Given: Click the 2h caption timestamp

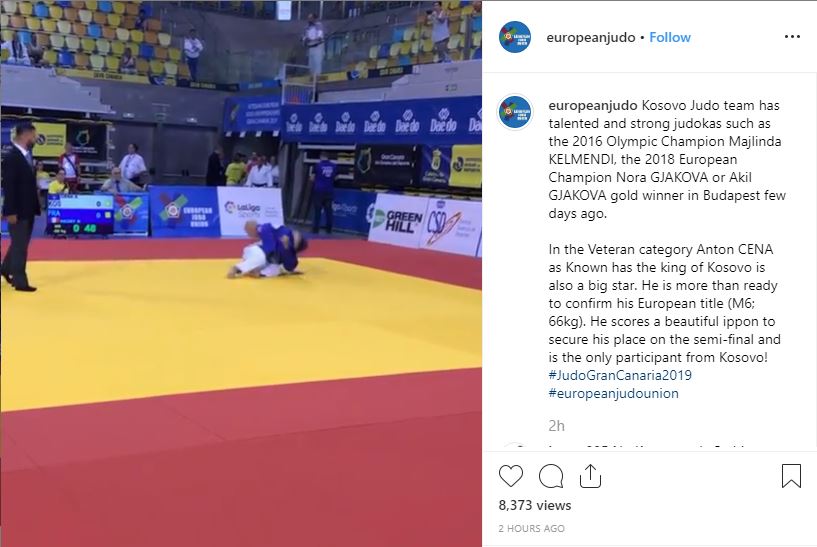Looking at the screenshot, I should tap(556, 426).
